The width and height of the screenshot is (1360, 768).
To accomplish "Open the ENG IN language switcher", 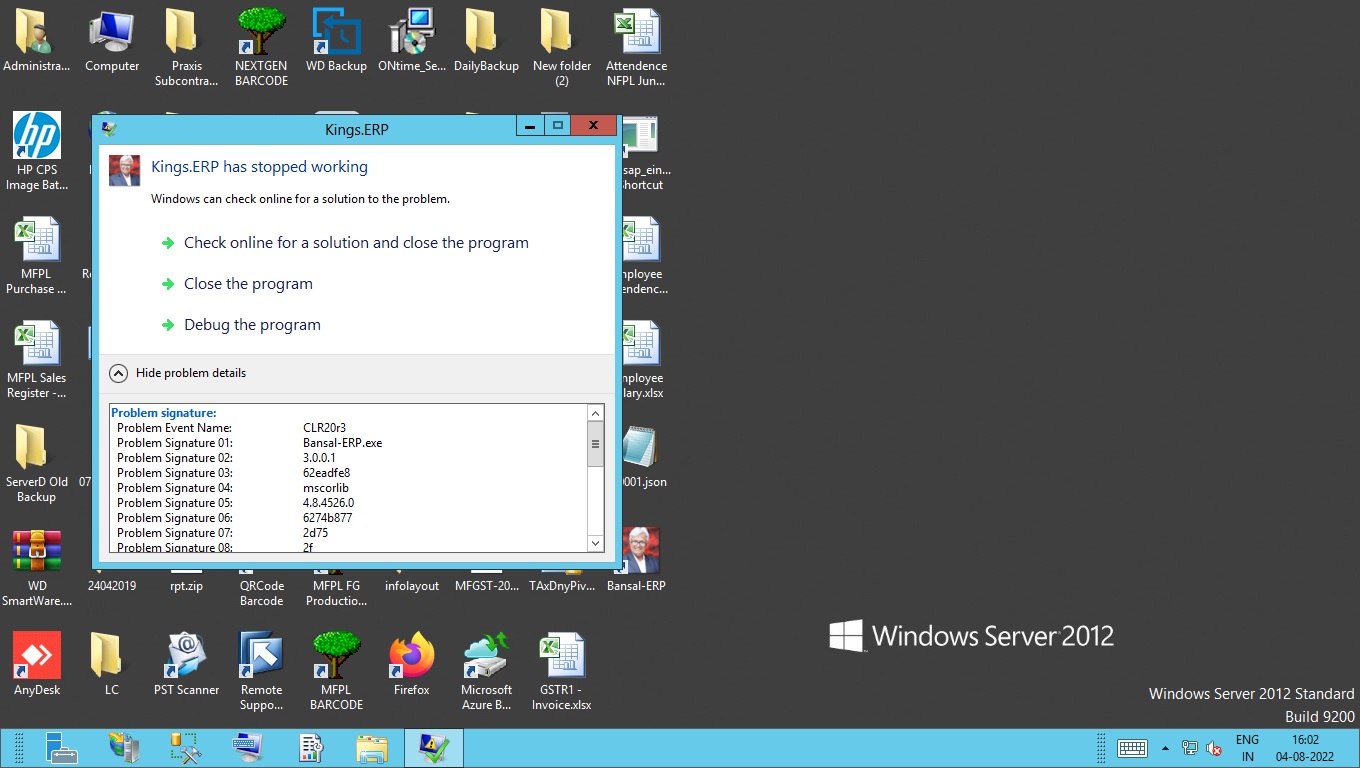I will [x=1247, y=748].
